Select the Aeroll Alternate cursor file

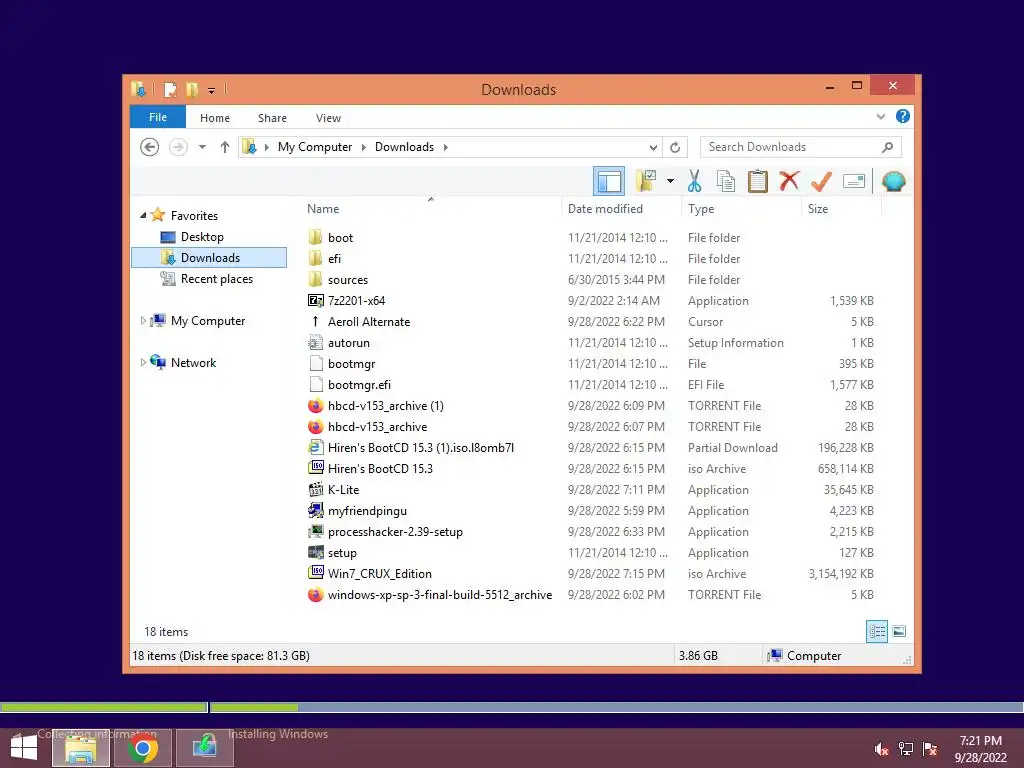point(368,321)
